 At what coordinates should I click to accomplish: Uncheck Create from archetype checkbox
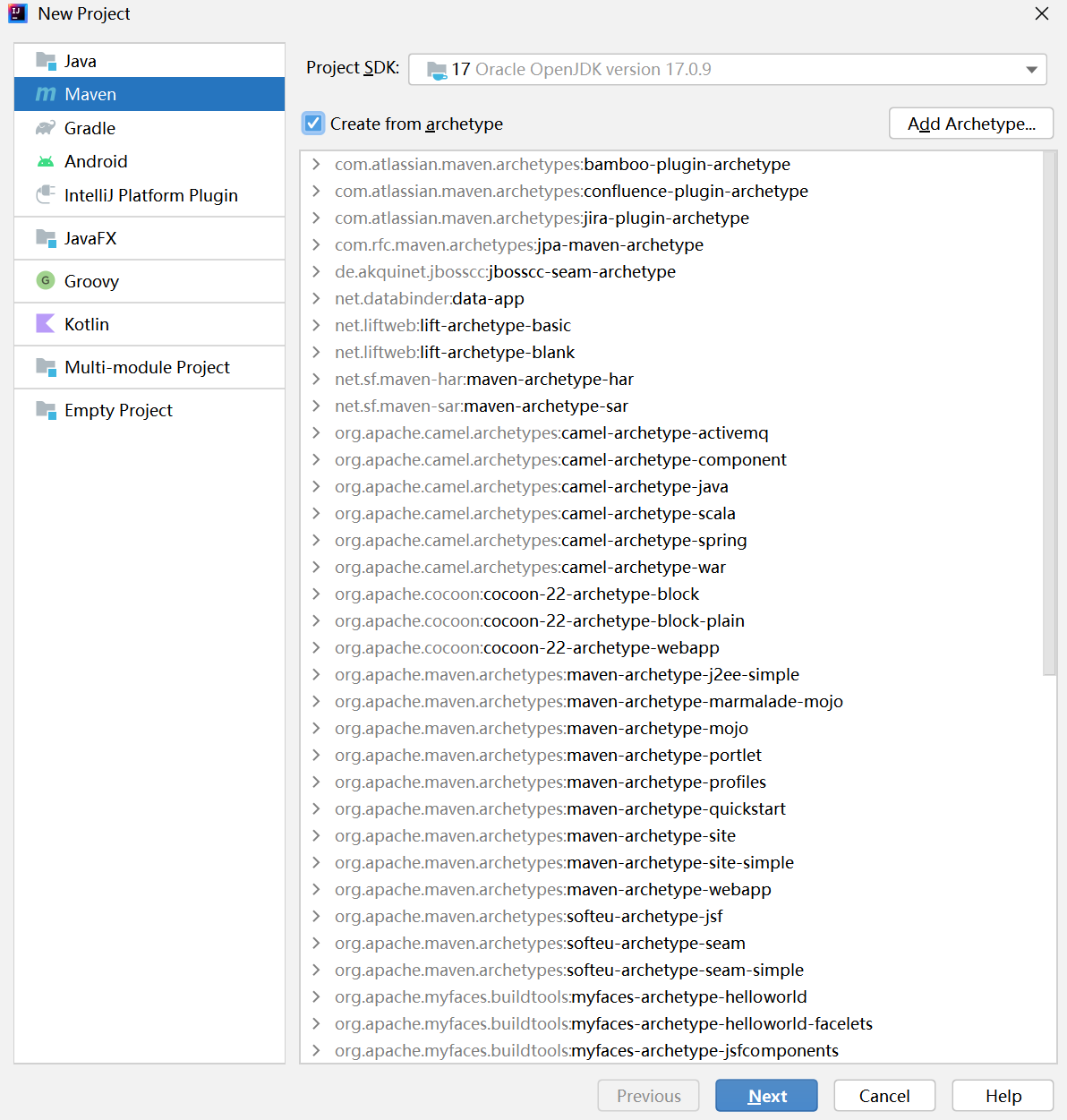[313, 123]
